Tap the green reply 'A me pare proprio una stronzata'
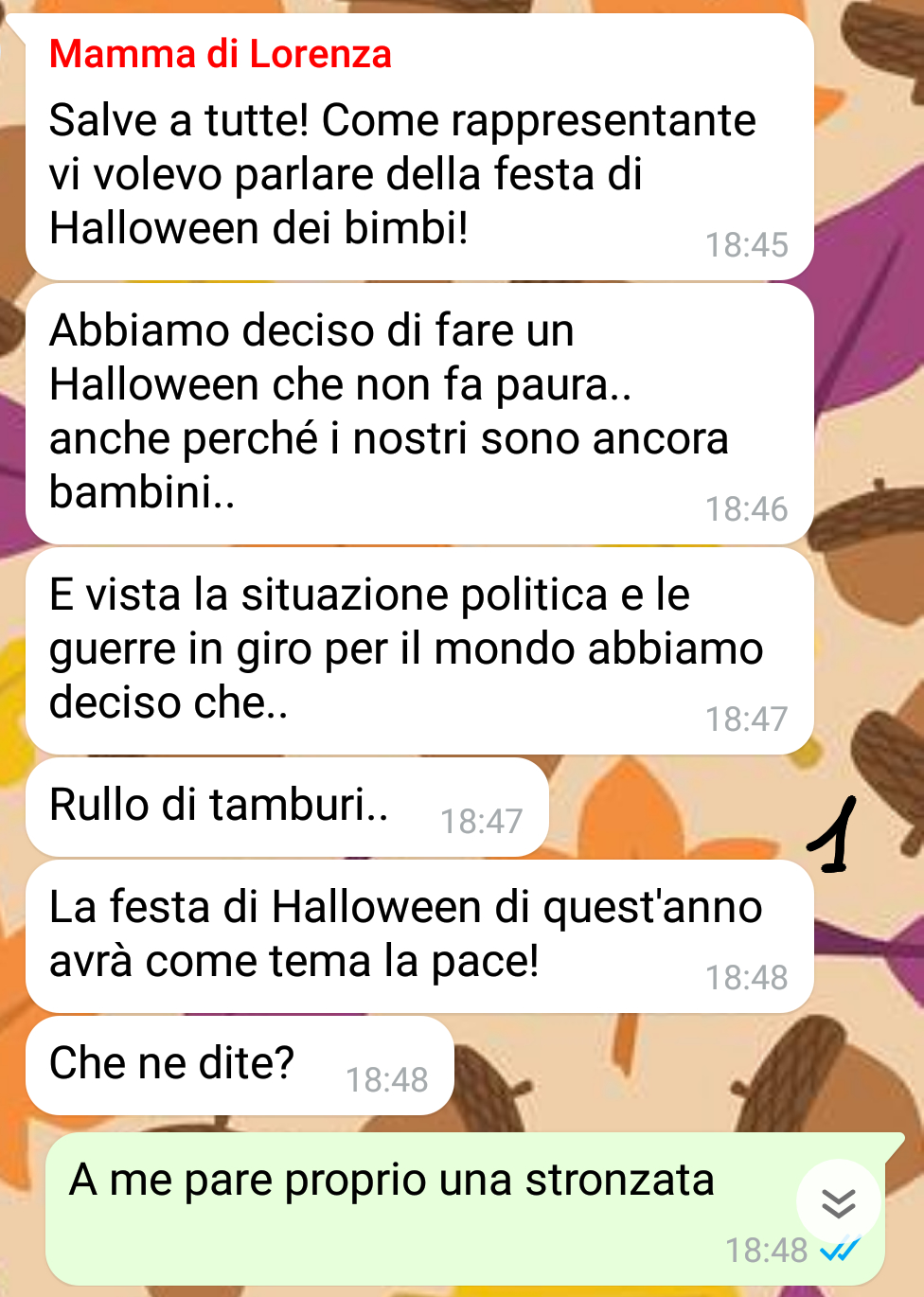Screen dimensions: 924x1297 tap(465, 1208)
